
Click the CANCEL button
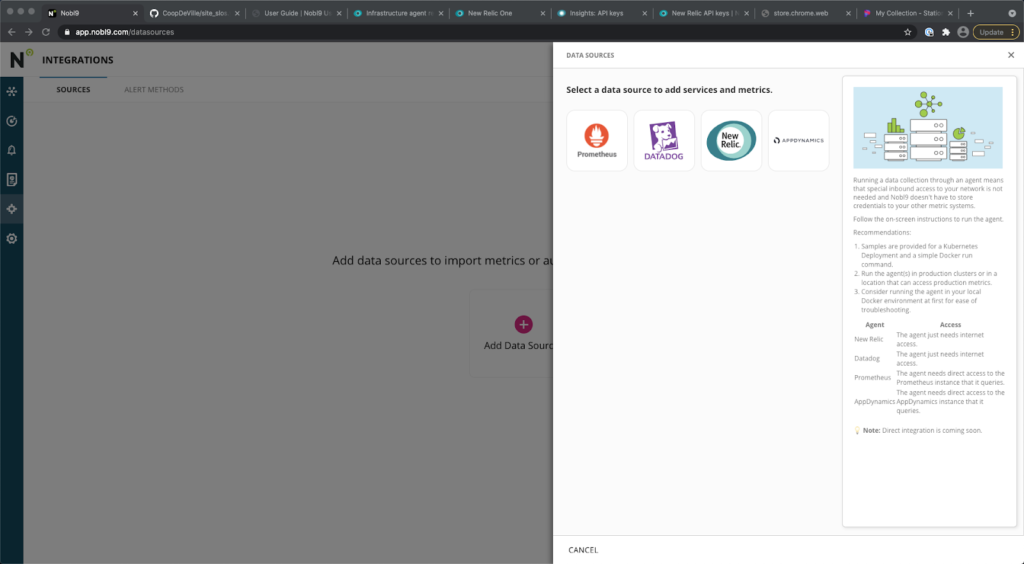pos(583,550)
